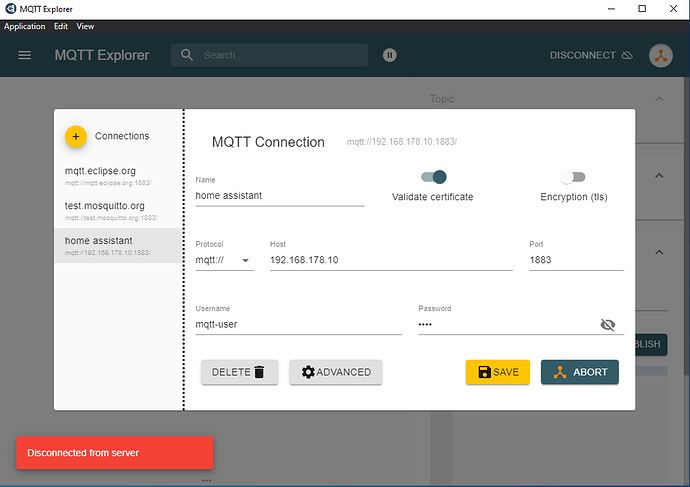
Task: Enable the Encryption (tls) switch
Action: tap(573, 177)
